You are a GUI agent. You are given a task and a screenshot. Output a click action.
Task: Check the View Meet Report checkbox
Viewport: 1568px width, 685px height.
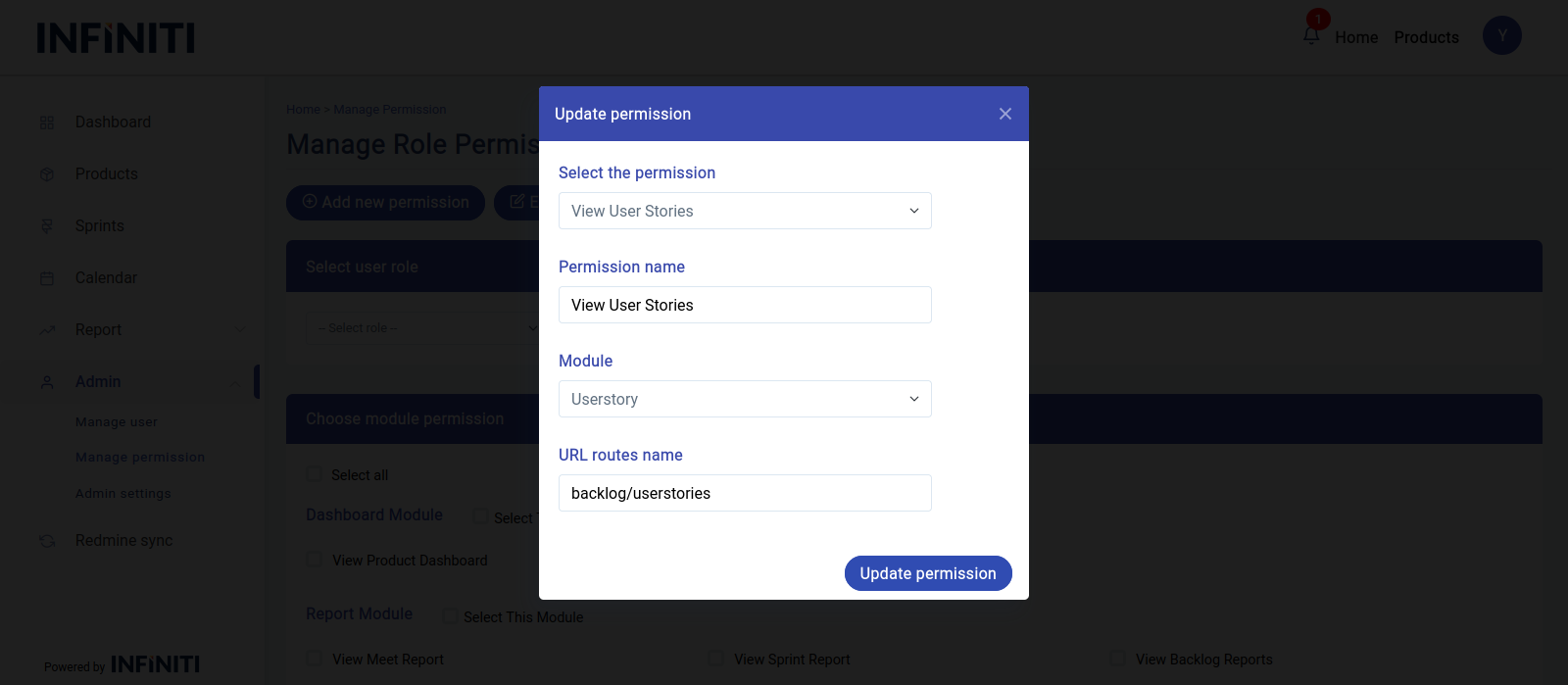coord(315,659)
